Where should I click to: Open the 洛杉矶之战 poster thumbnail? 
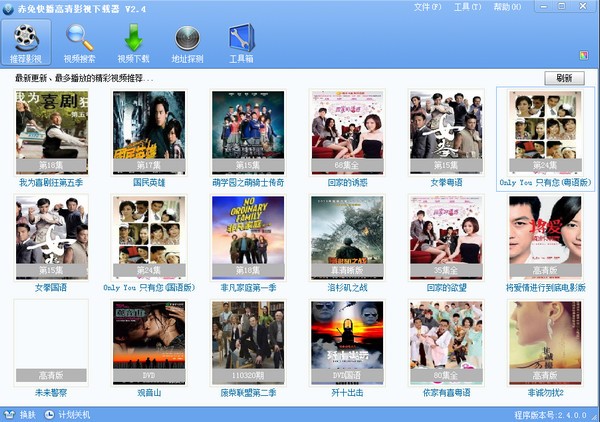click(x=347, y=238)
